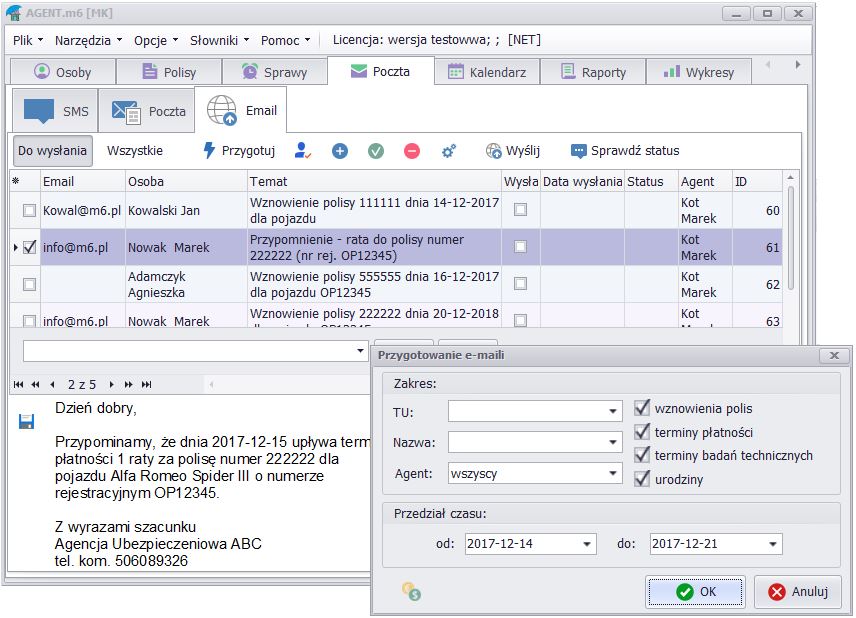This screenshot has height=618, width=856.
Task: Open the Opcje menu
Action: tap(156, 40)
